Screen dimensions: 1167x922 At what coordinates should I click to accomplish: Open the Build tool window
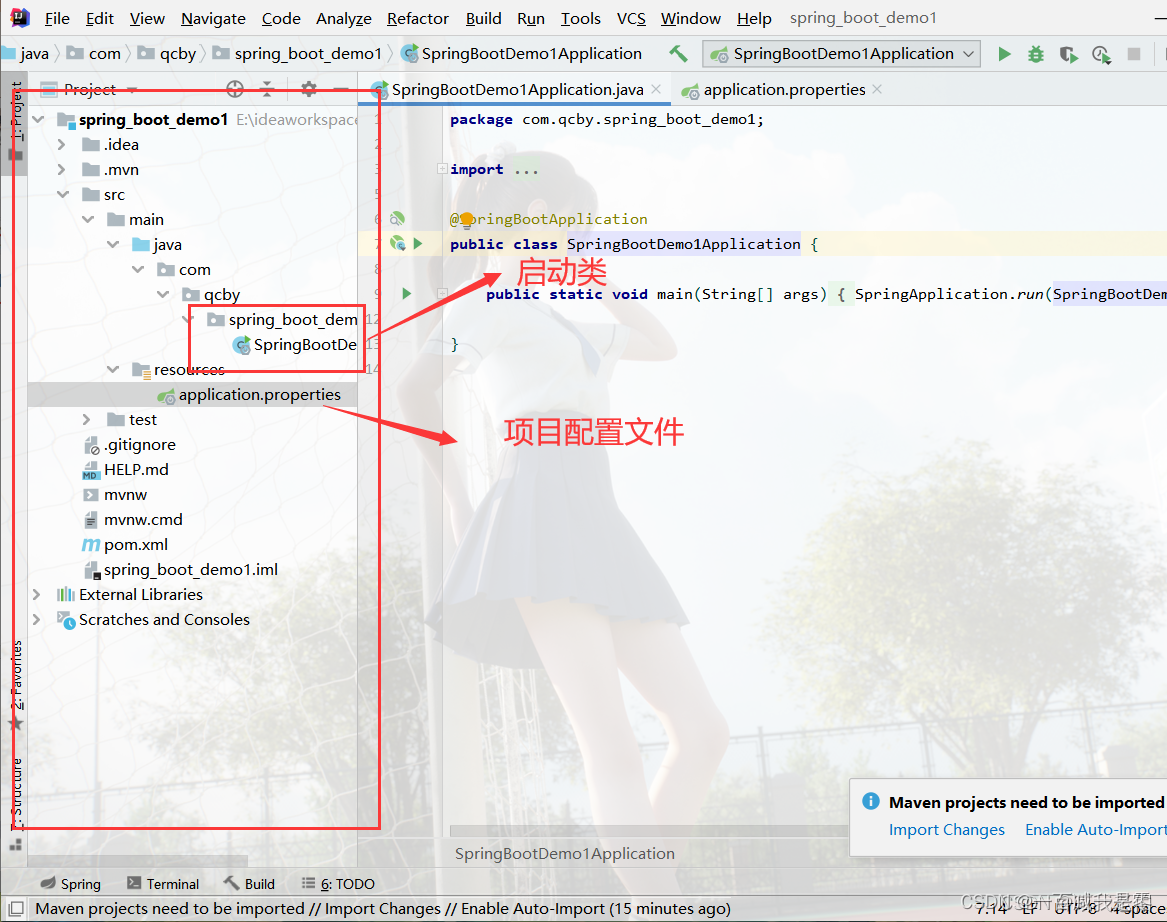pyautogui.click(x=249, y=883)
